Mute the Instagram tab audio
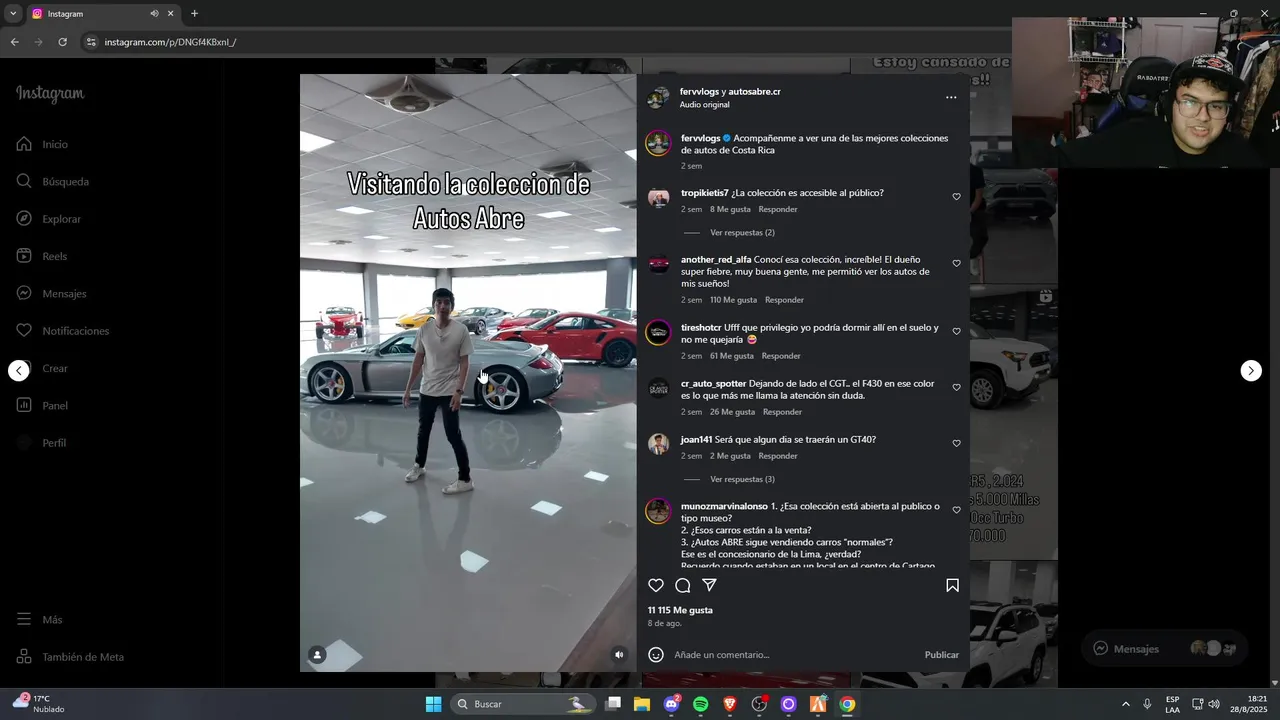This screenshot has height=720, width=1280. click(154, 14)
